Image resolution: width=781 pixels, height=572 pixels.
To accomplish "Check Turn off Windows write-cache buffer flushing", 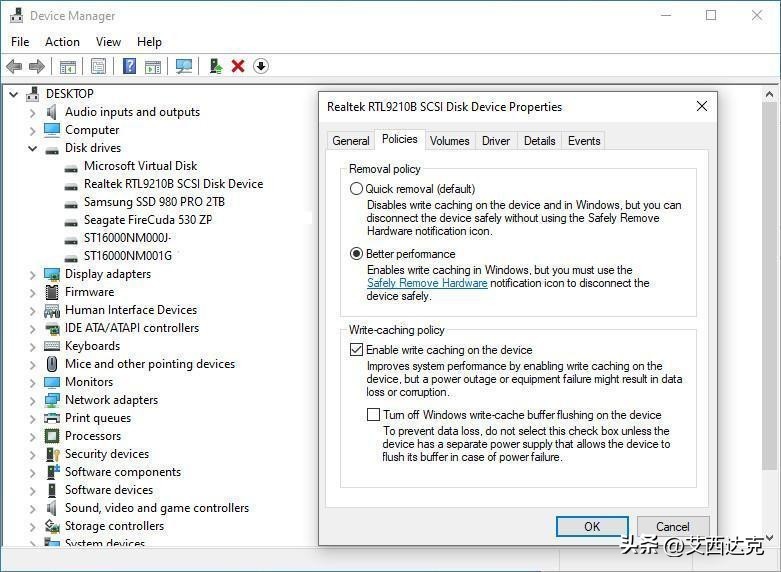I will click(373, 415).
